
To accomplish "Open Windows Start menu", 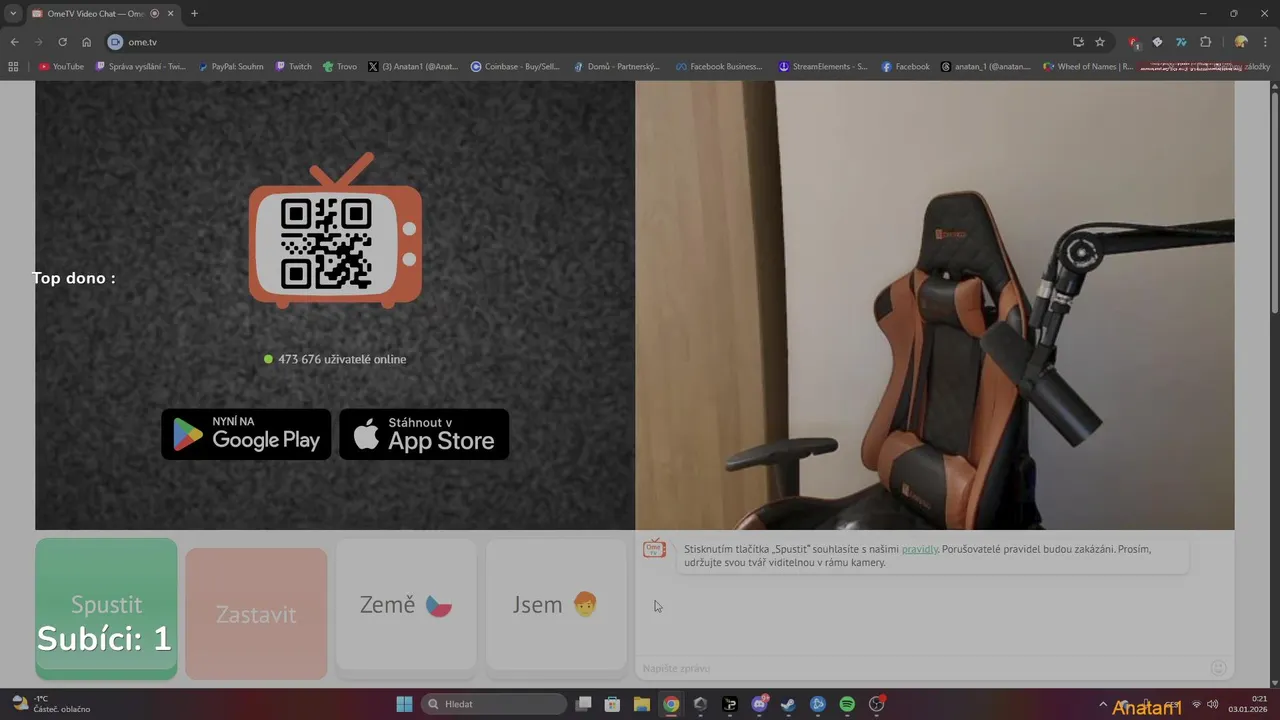I will coord(404,704).
